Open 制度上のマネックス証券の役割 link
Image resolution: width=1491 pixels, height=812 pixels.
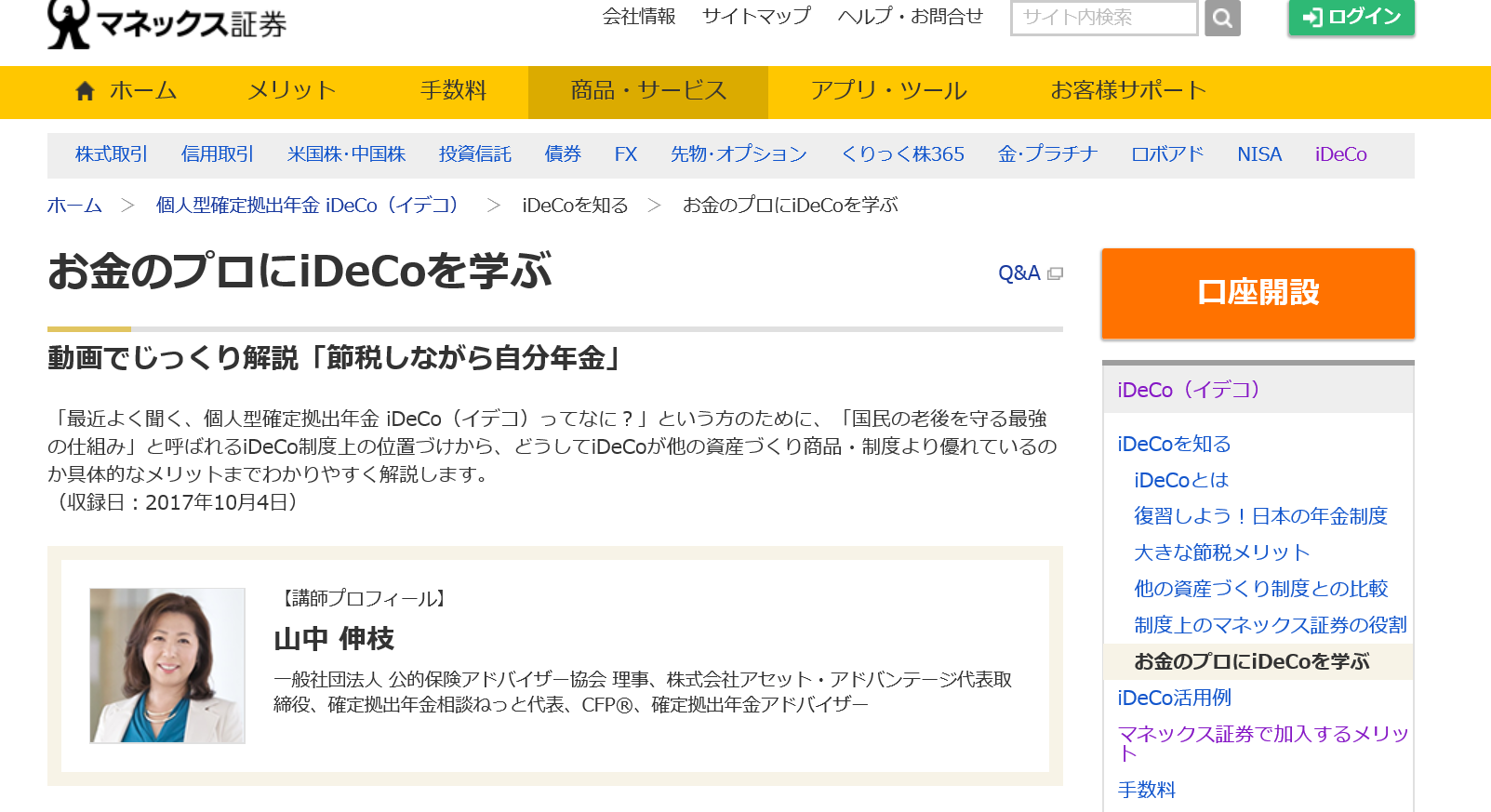point(1271,625)
